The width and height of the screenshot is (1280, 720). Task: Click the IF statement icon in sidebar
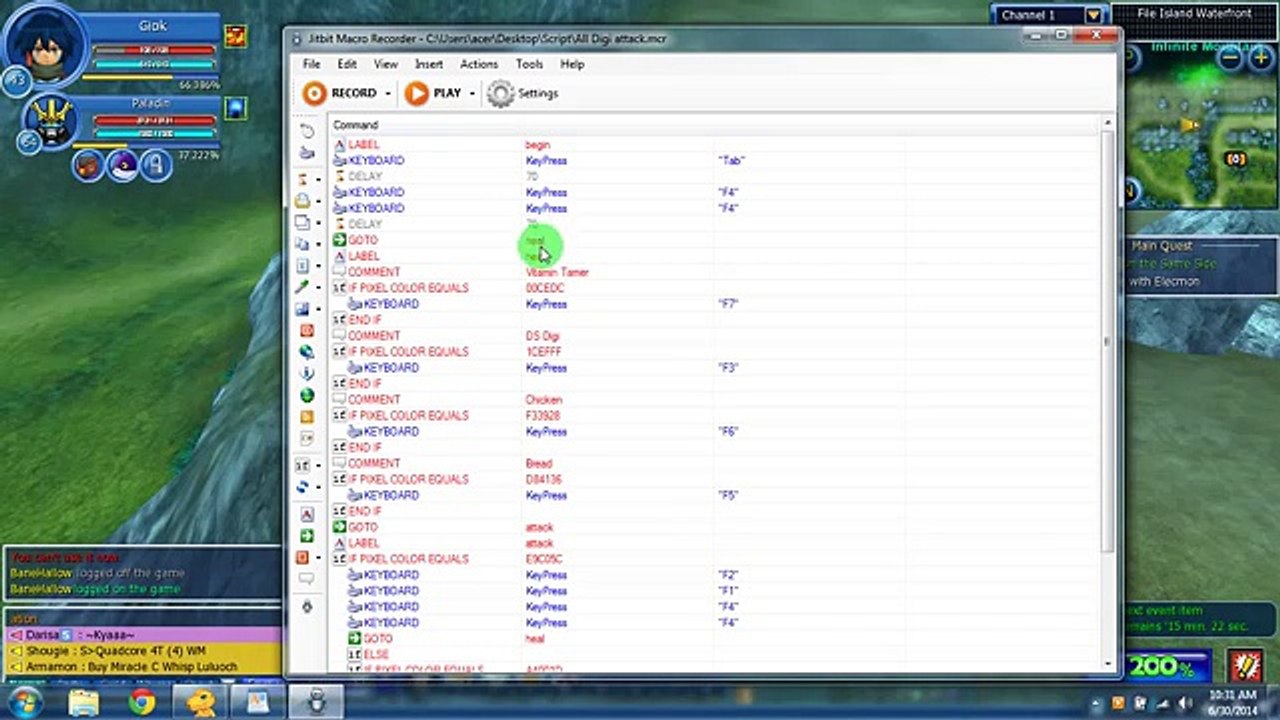click(x=303, y=466)
